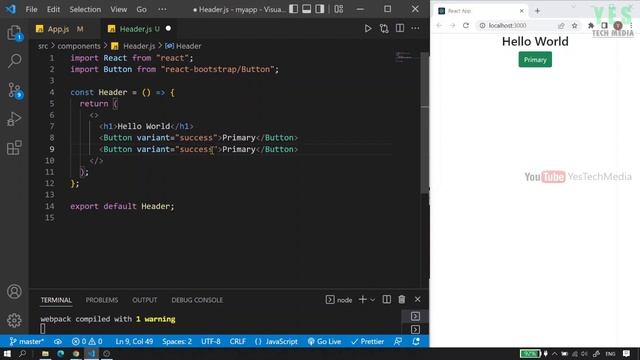Open the View menu
This screenshot has width=640, height=360.
(118, 9)
